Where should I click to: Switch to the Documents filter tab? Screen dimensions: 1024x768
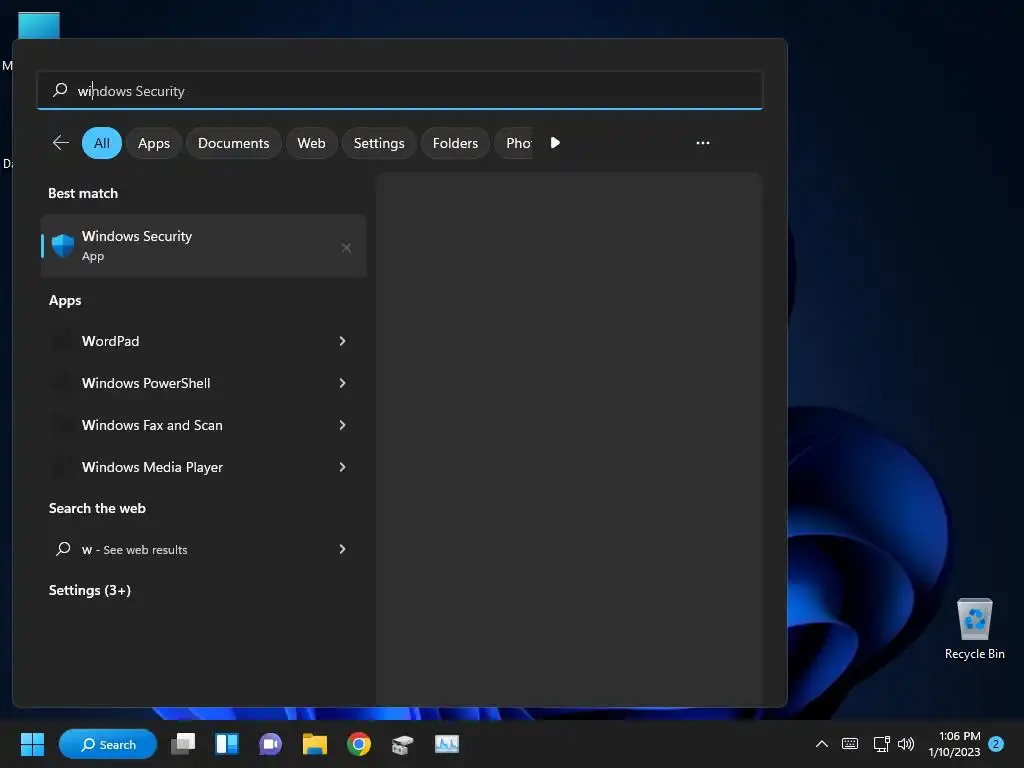tap(233, 143)
